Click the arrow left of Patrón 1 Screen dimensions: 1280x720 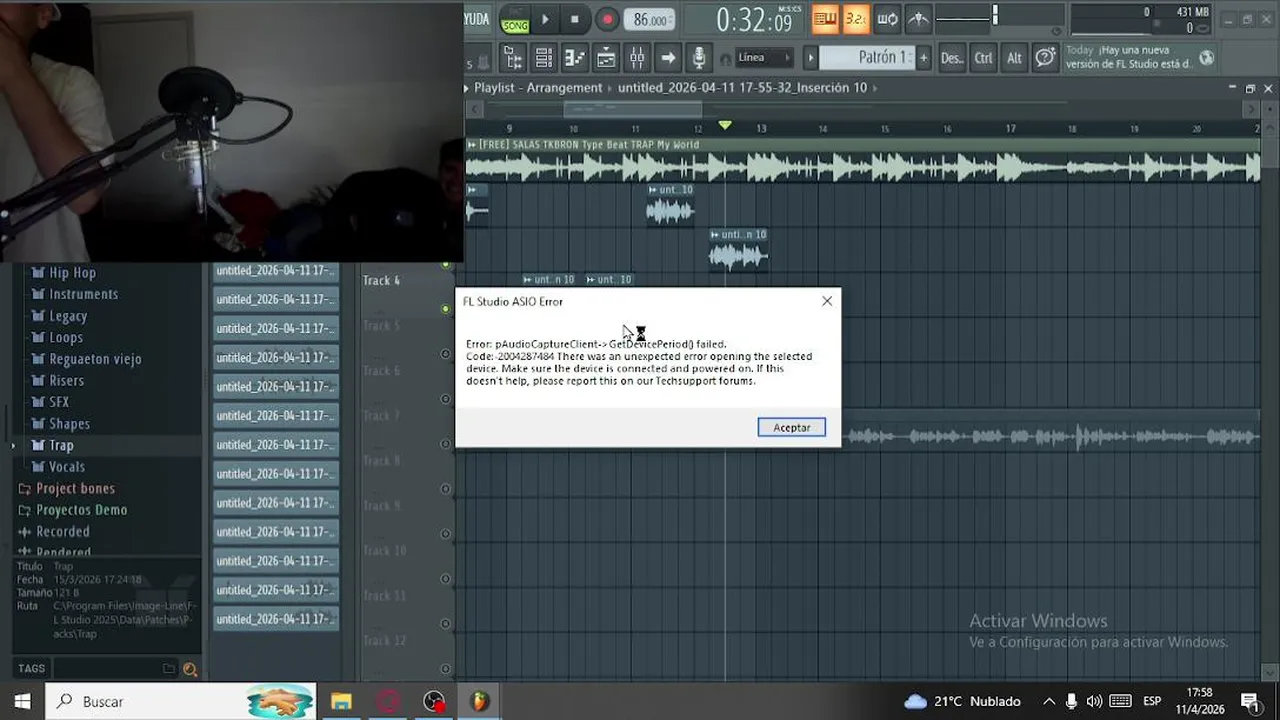(810, 57)
